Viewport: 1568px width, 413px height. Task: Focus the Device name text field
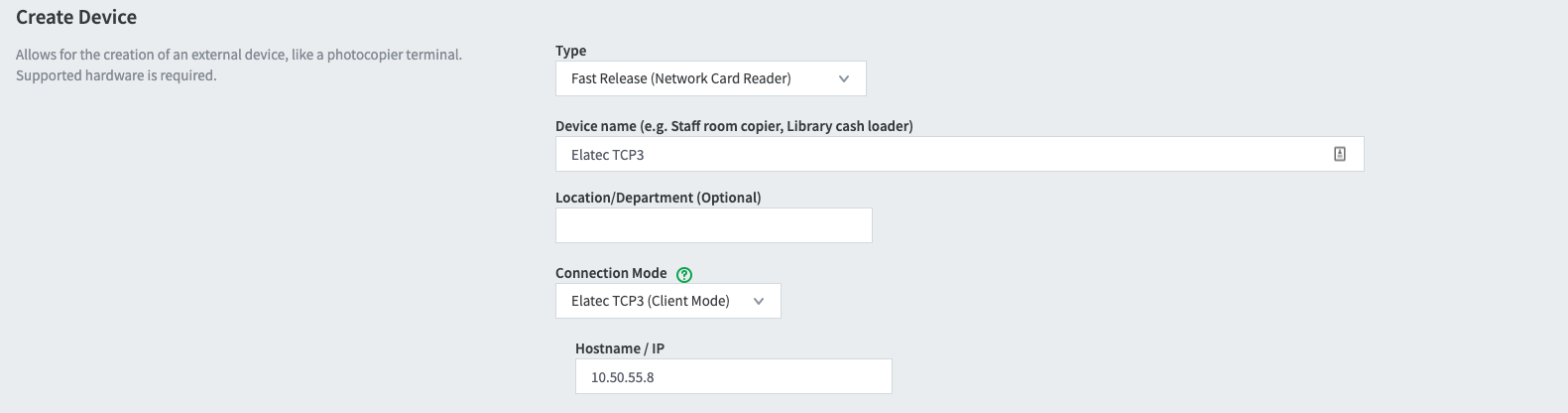(x=960, y=154)
